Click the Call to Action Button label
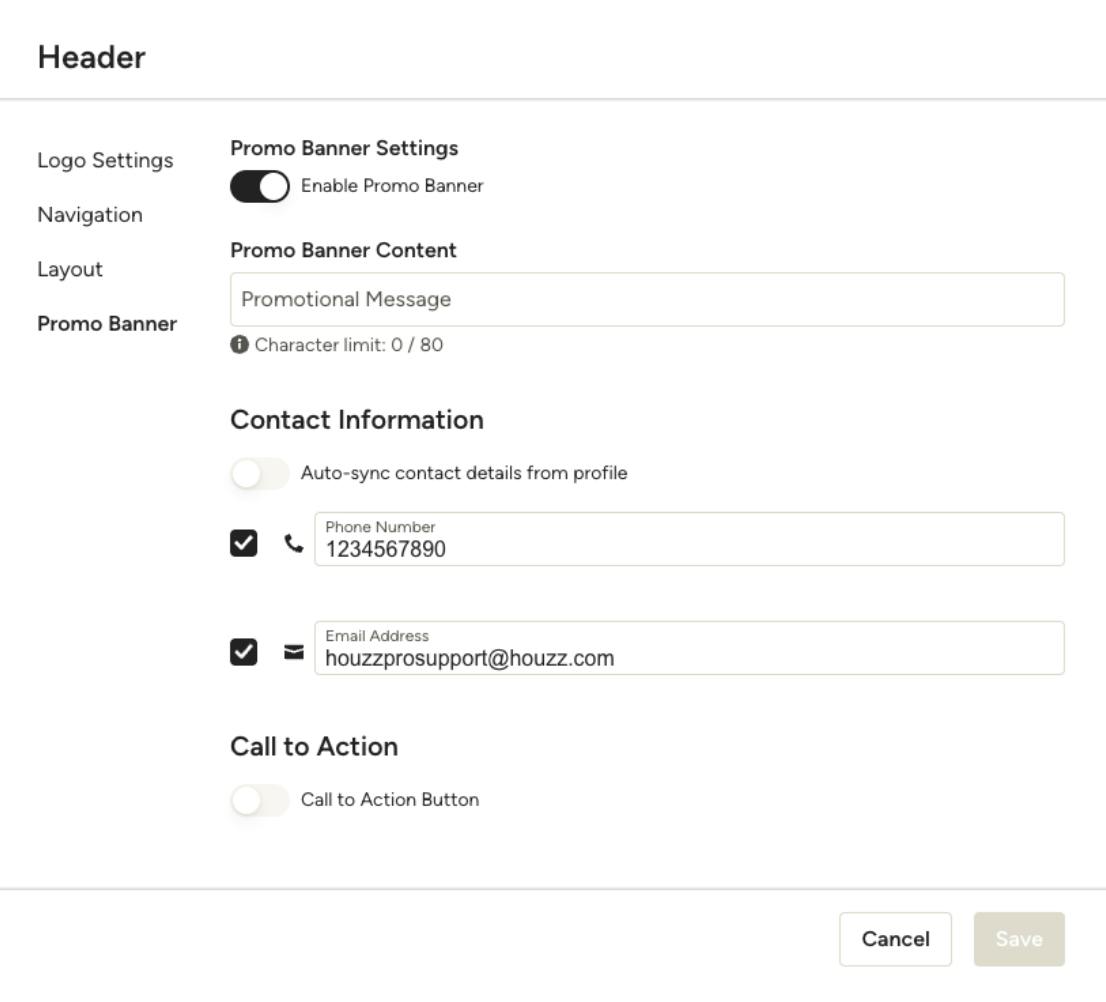 click(390, 800)
